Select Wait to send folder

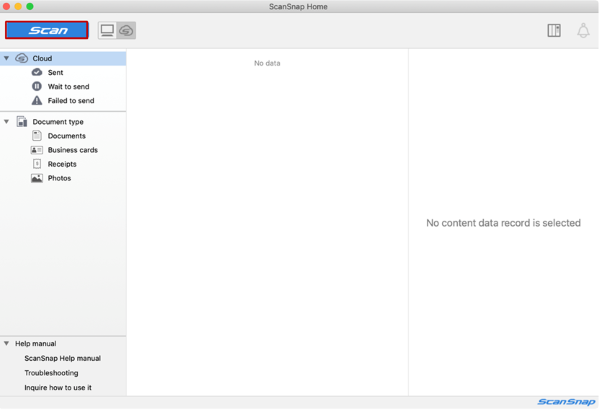point(68,87)
